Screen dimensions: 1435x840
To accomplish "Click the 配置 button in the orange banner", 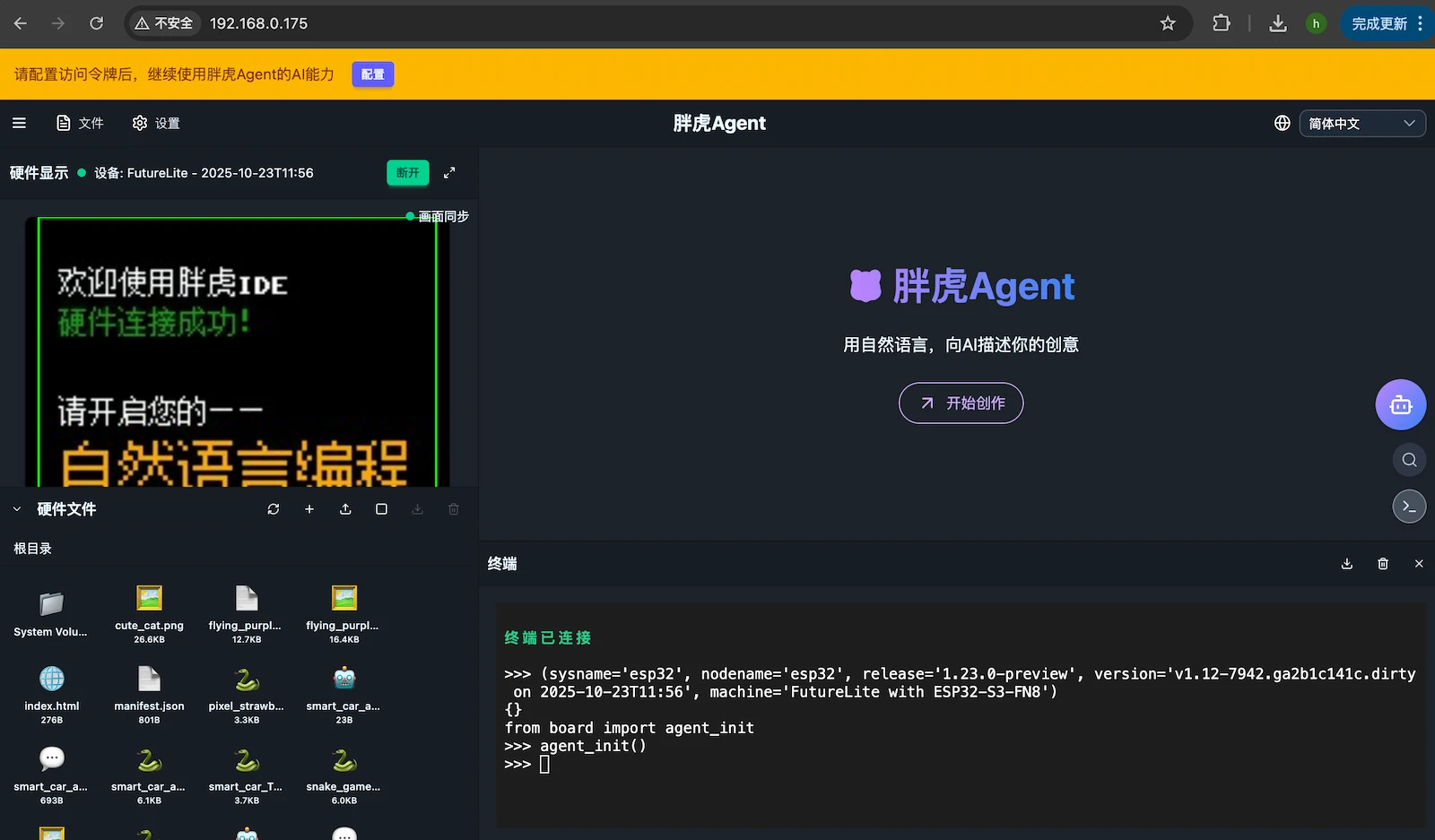I will pyautogui.click(x=372, y=74).
